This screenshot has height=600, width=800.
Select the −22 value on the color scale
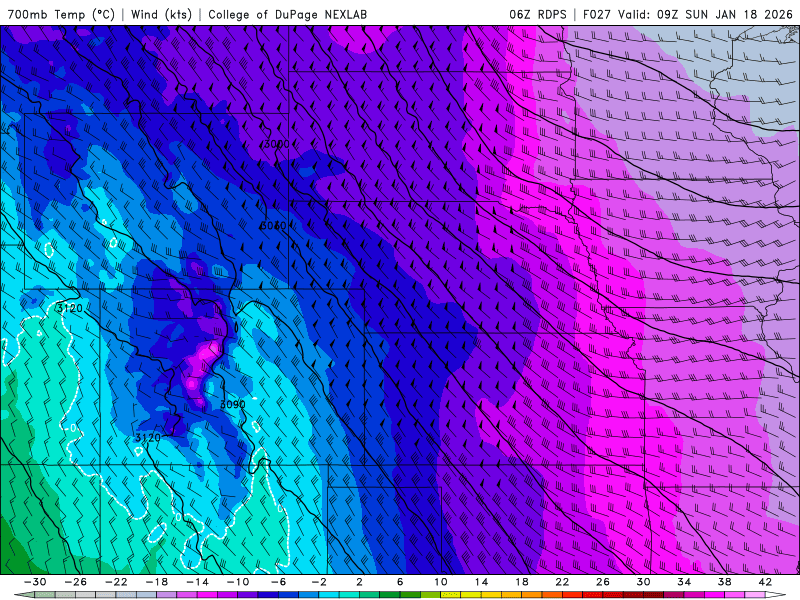coord(116,582)
